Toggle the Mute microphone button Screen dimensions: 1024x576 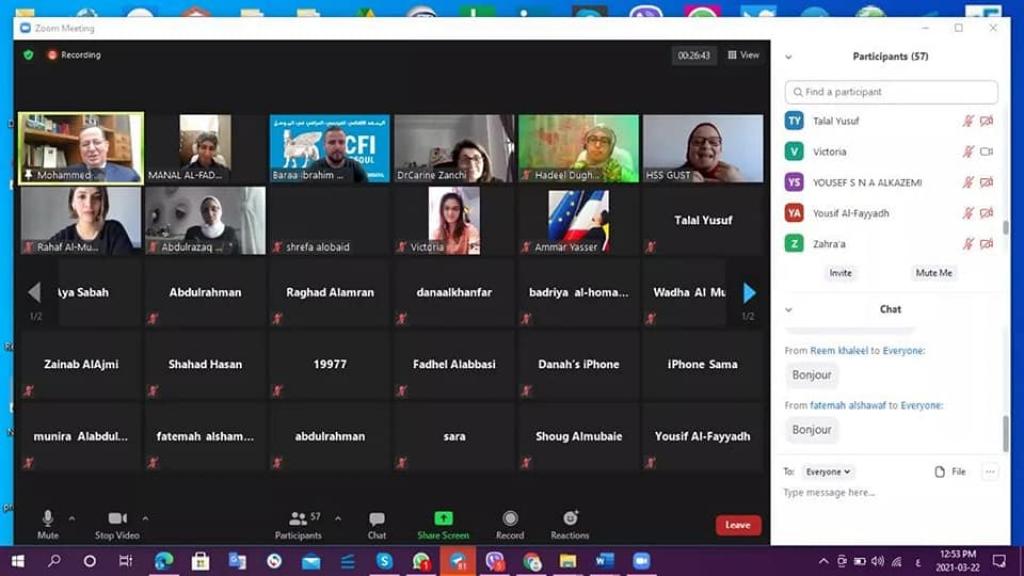tap(47, 518)
